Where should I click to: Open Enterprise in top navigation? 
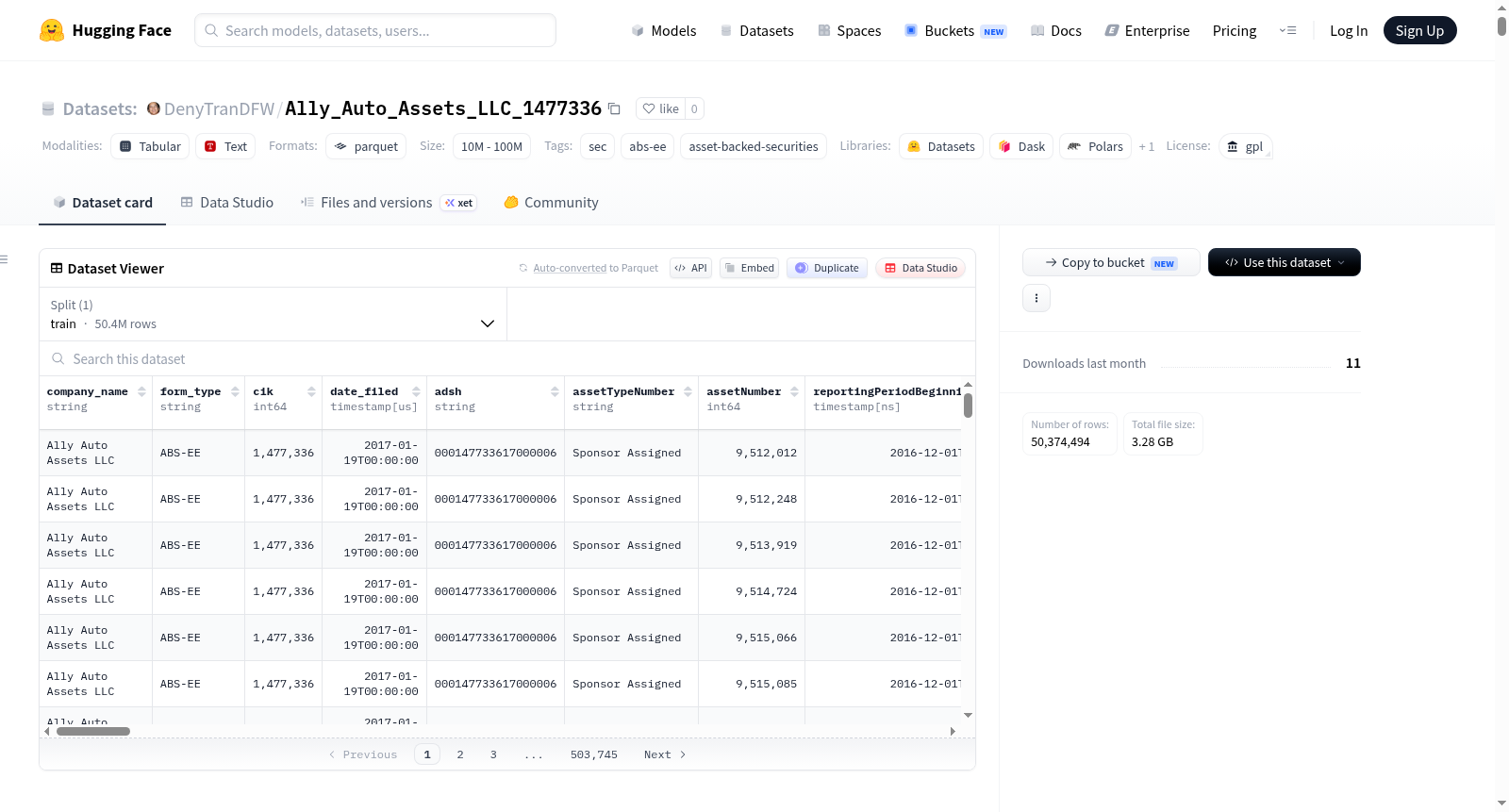pyautogui.click(x=1147, y=30)
